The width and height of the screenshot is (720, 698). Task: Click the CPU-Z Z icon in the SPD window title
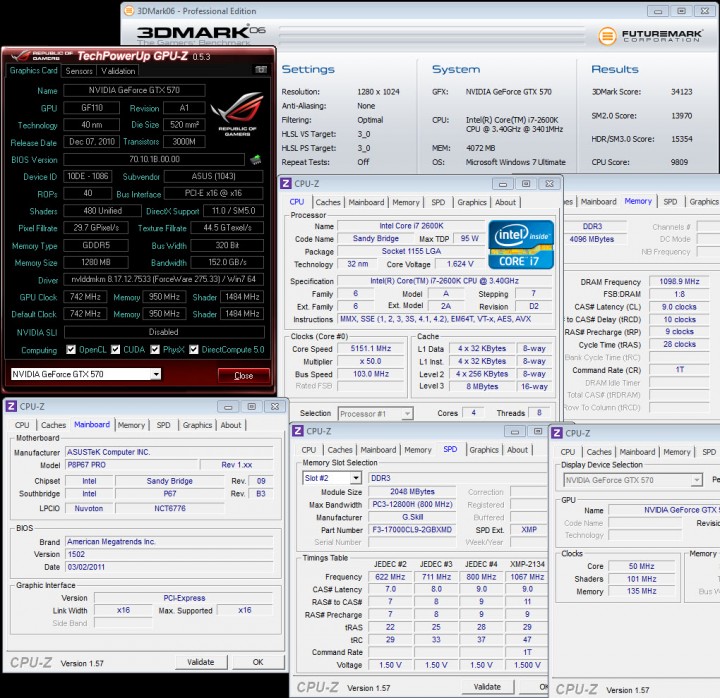298,431
